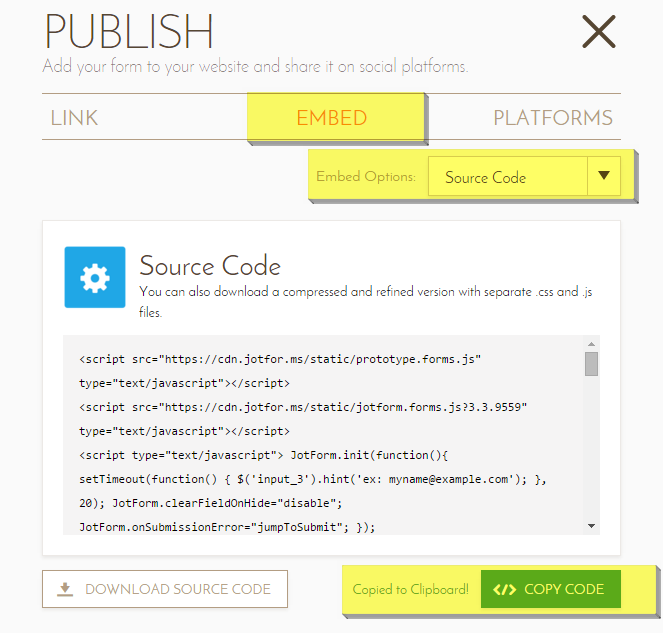This screenshot has width=663, height=633.
Task: Click the JotForm.onSubmissionError code line
Action: pos(227,526)
